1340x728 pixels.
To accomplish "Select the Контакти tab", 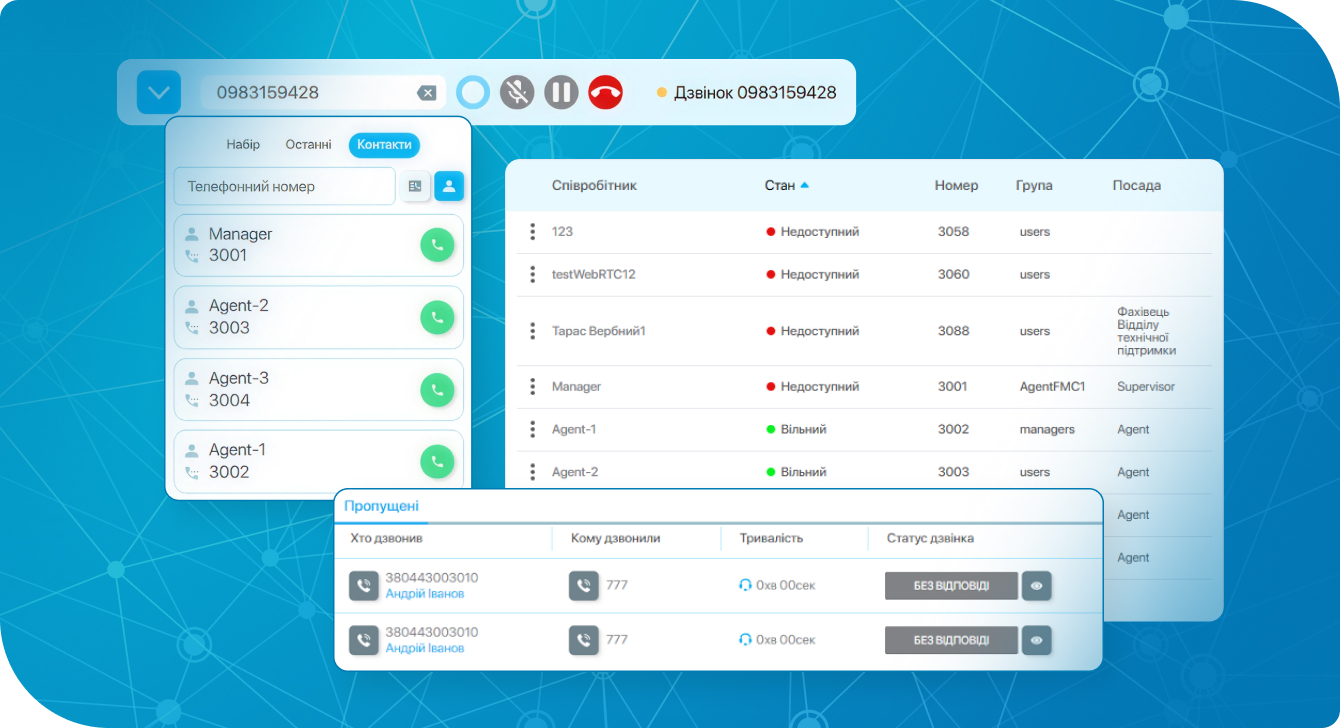I will tap(384, 145).
